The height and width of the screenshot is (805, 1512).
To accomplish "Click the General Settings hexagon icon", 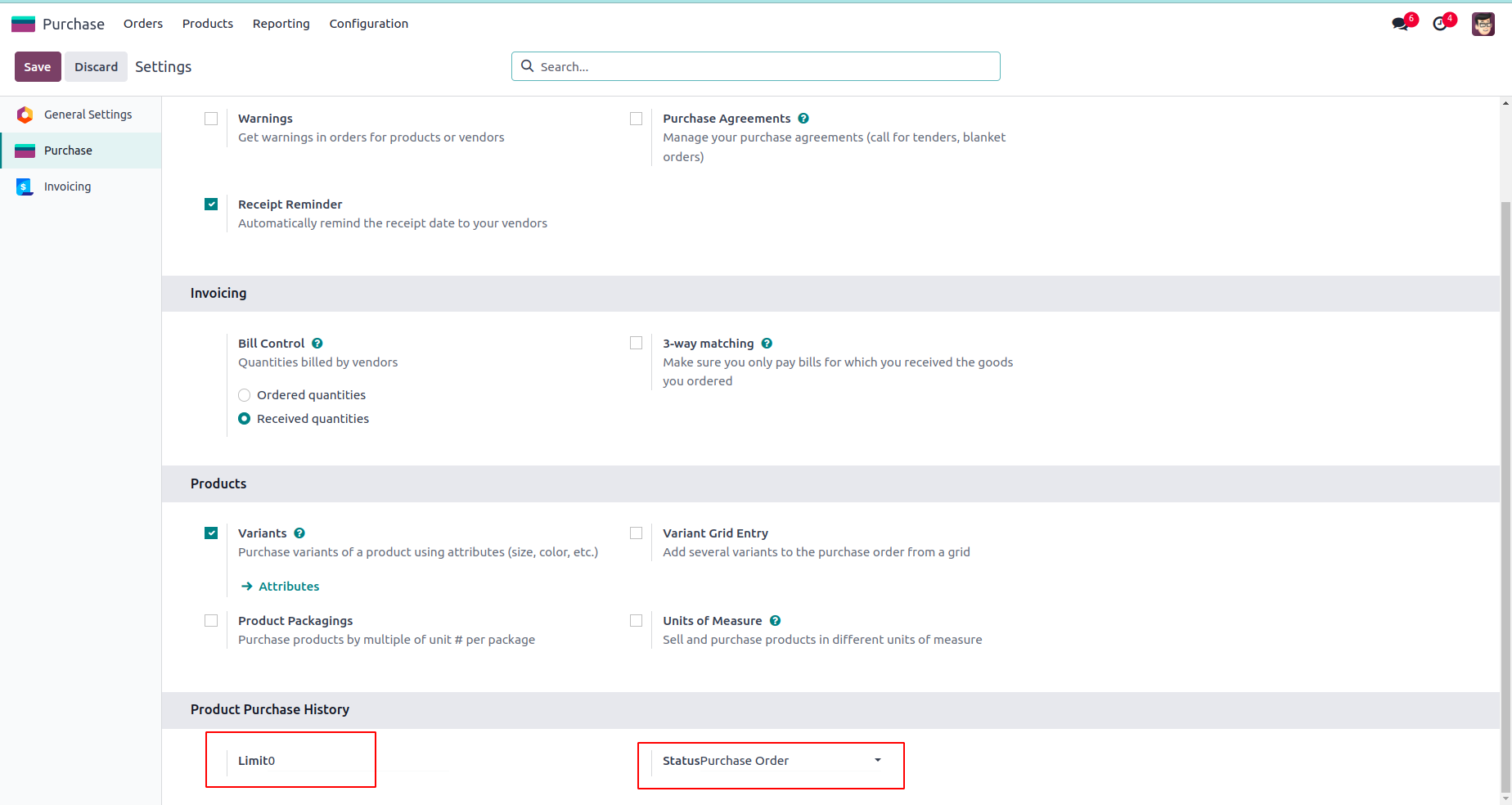I will pos(25,115).
